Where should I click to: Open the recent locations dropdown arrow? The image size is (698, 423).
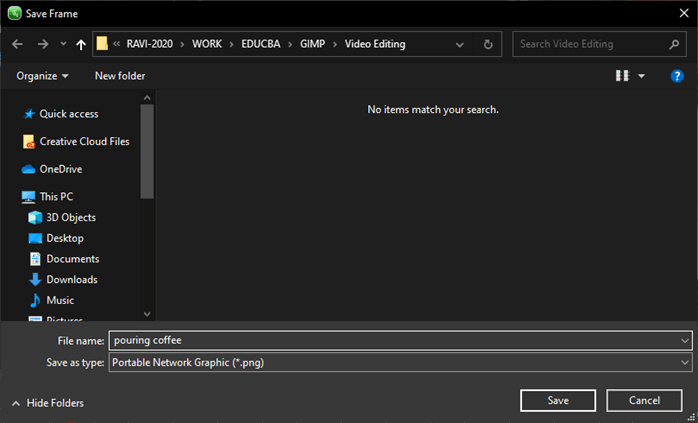[x=63, y=44]
